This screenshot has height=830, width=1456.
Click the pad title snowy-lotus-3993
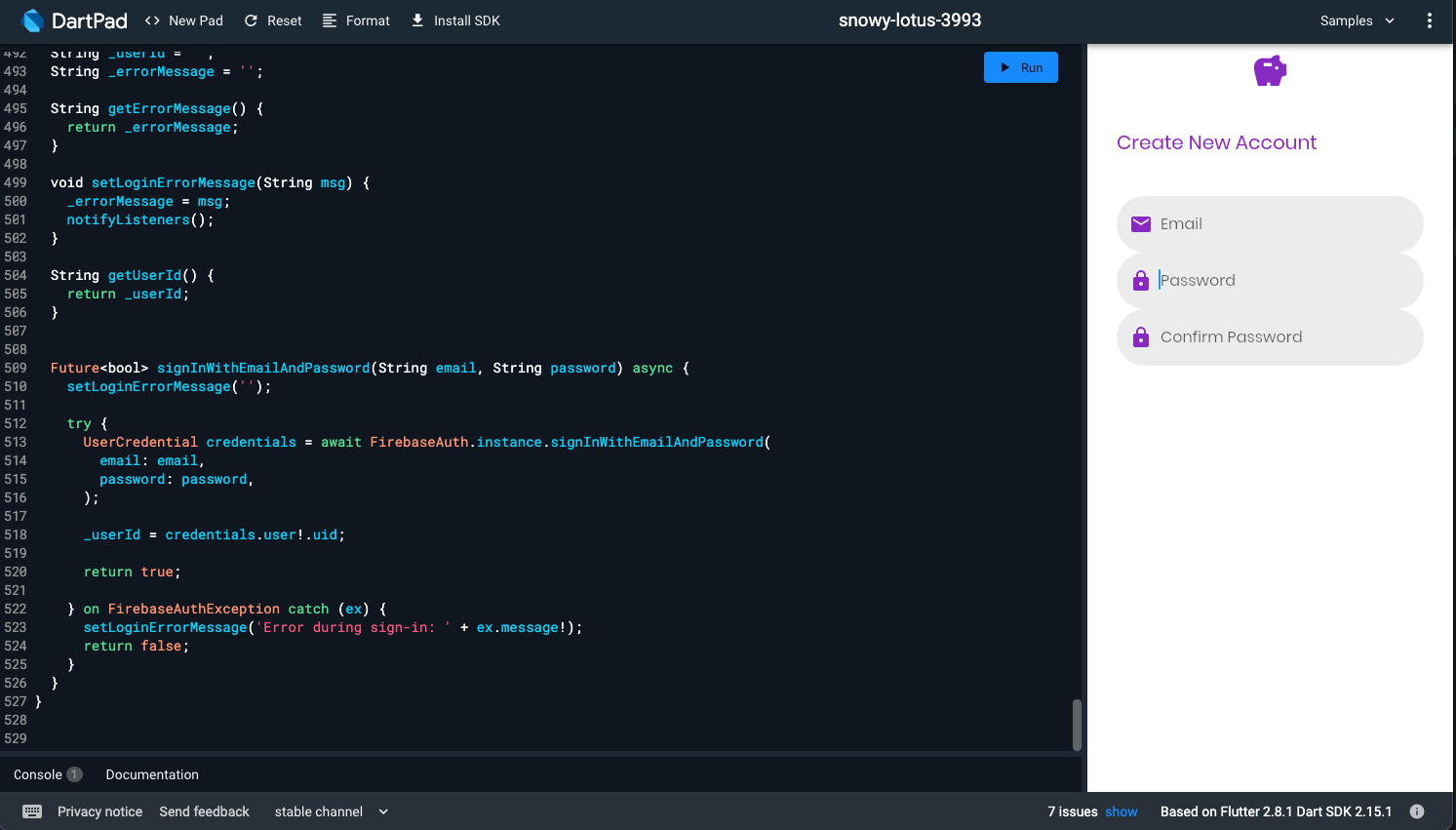(x=910, y=20)
